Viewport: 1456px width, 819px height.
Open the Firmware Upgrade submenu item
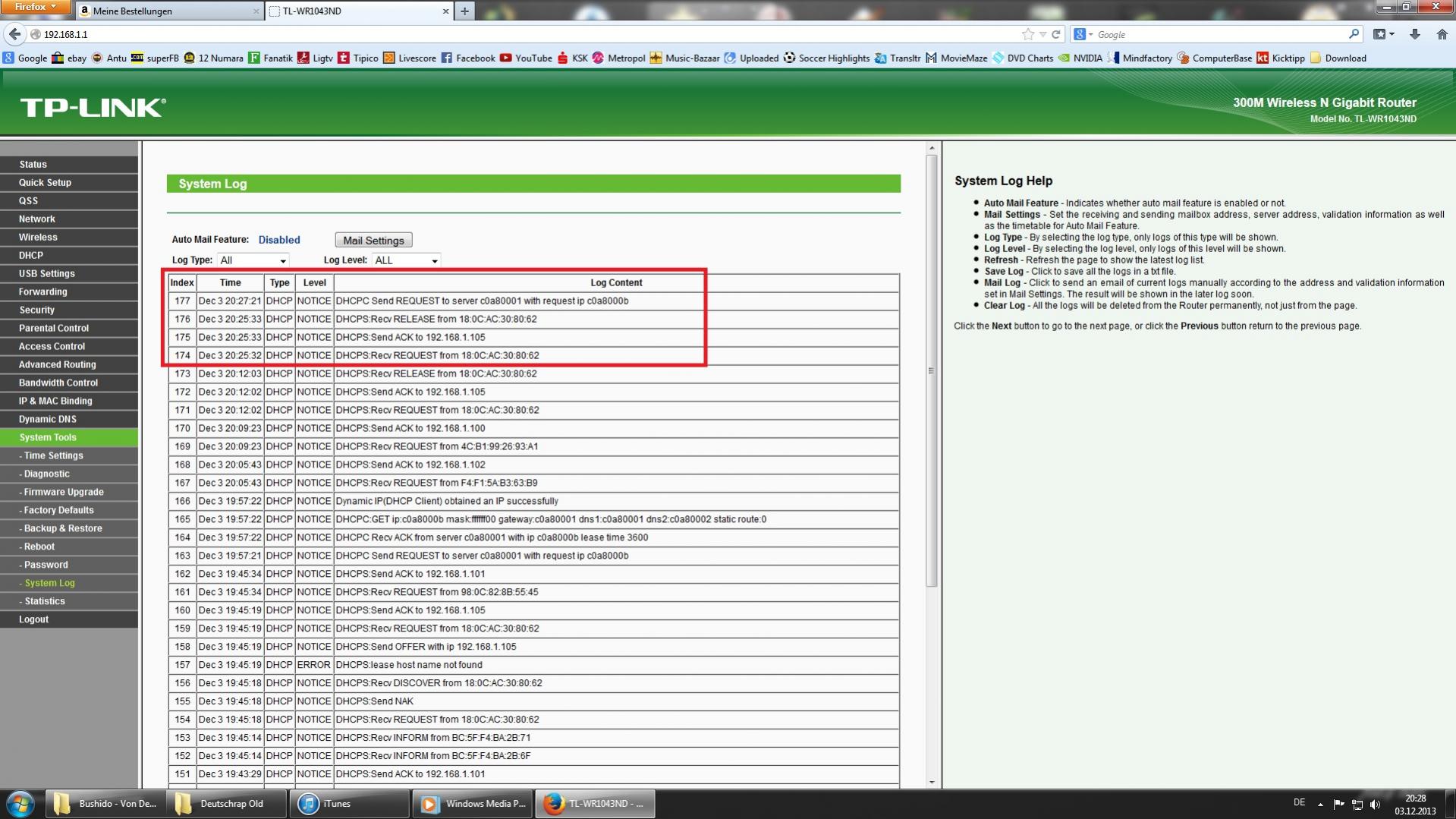pos(69,492)
